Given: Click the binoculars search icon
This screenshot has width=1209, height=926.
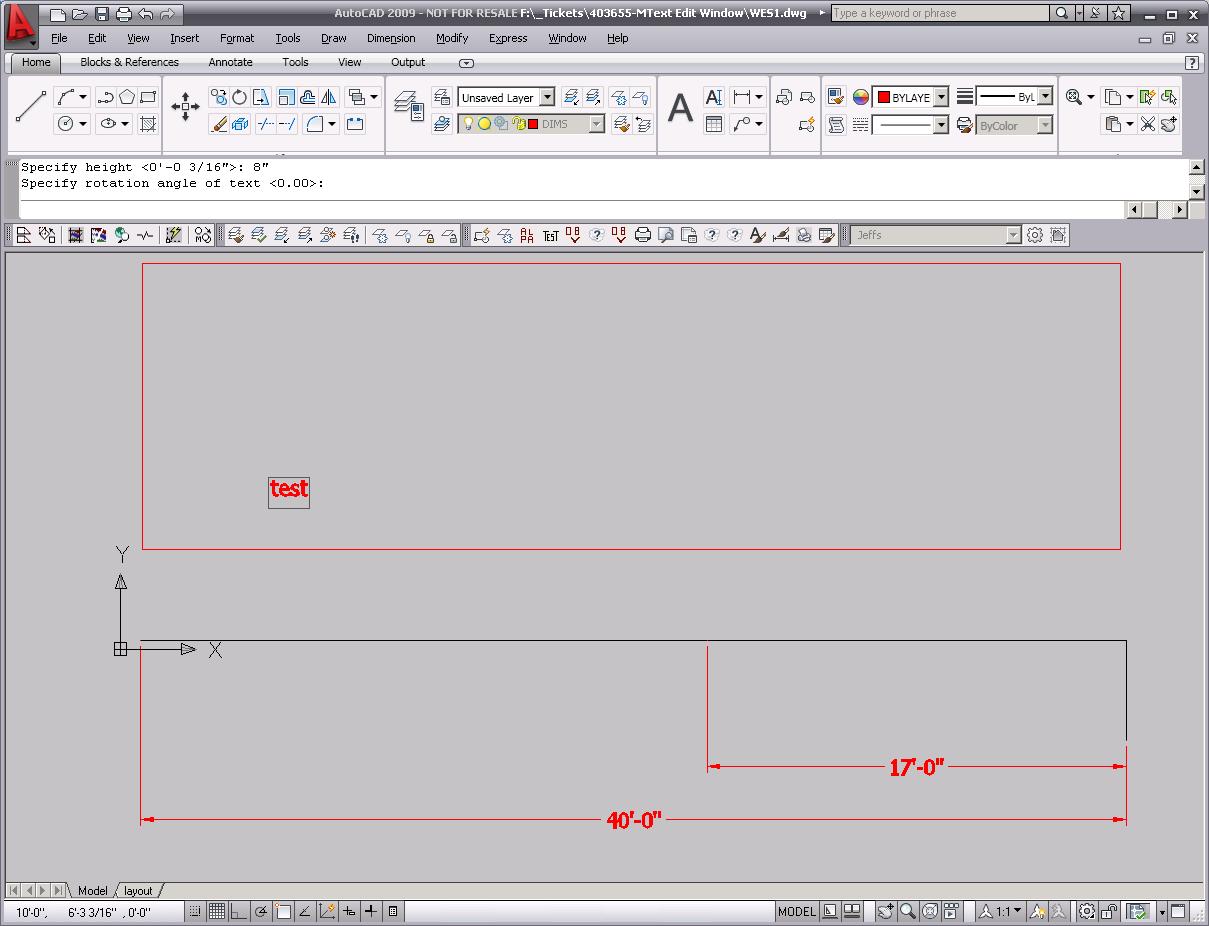Looking at the screenshot, I should click(1062, 13).
